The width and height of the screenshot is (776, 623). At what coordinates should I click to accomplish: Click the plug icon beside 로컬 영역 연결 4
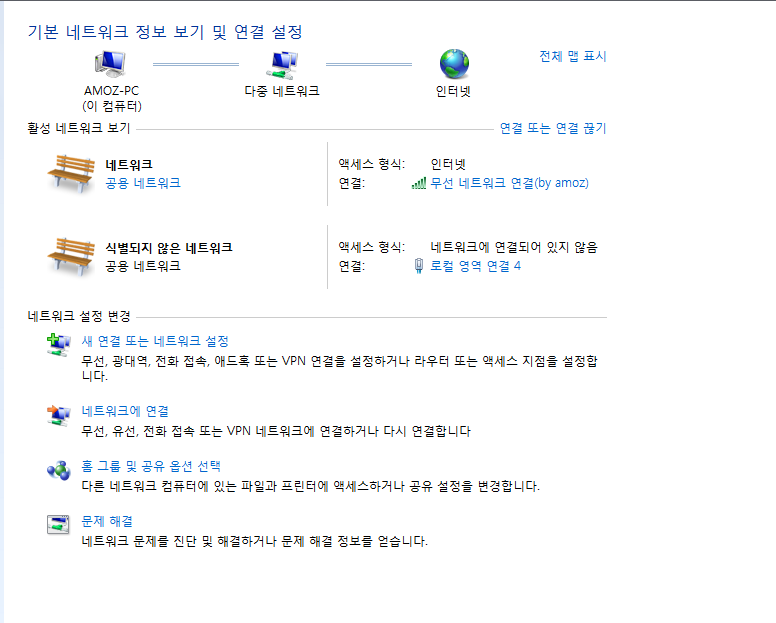tap(419, 266)
